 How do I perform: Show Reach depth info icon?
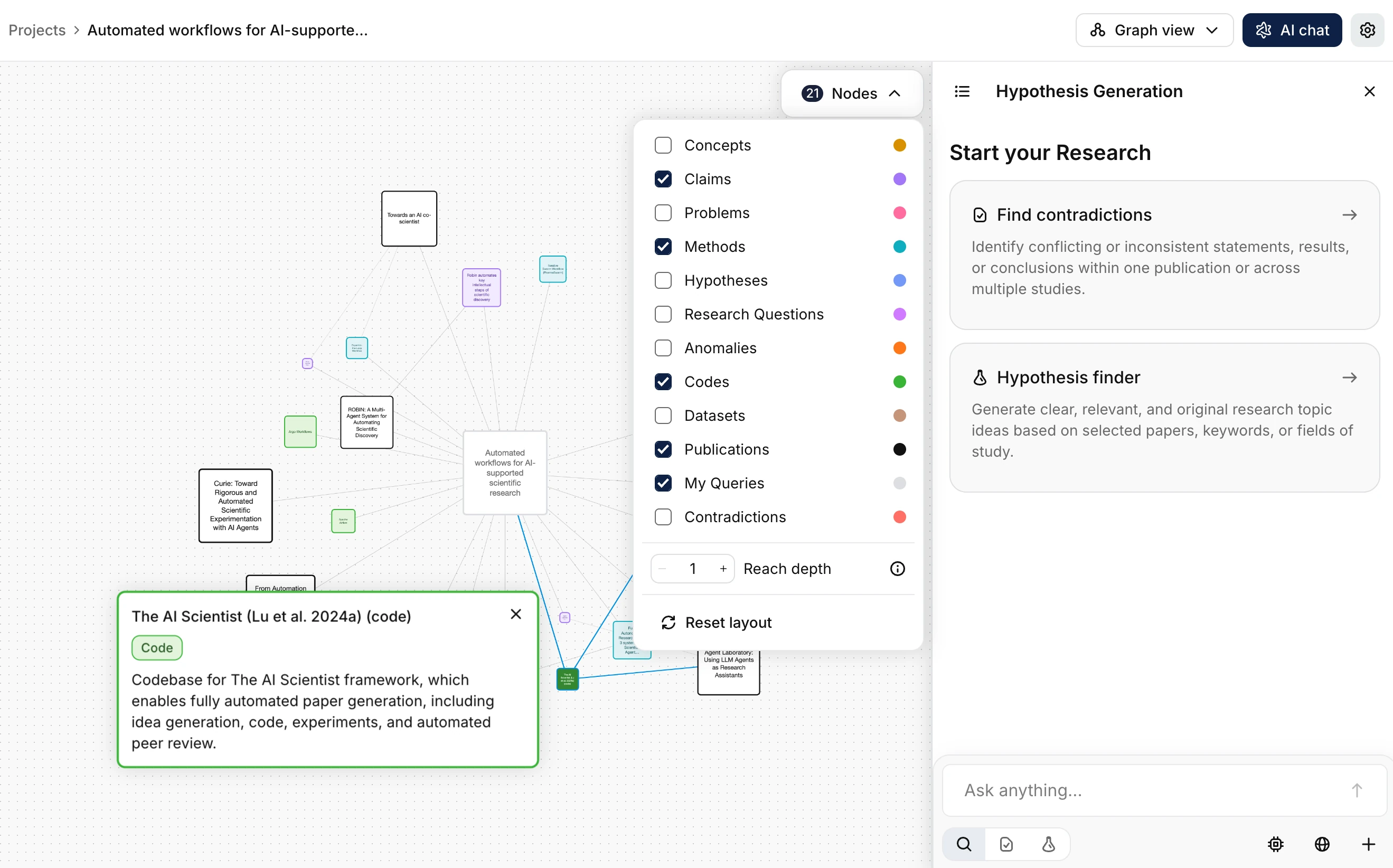898,569
